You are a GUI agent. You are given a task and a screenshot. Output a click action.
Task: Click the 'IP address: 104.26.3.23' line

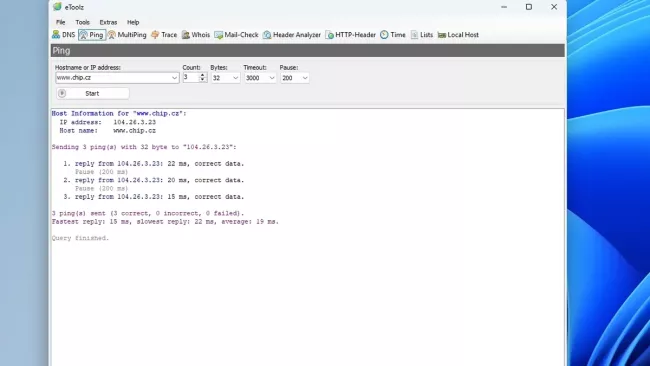108,122
